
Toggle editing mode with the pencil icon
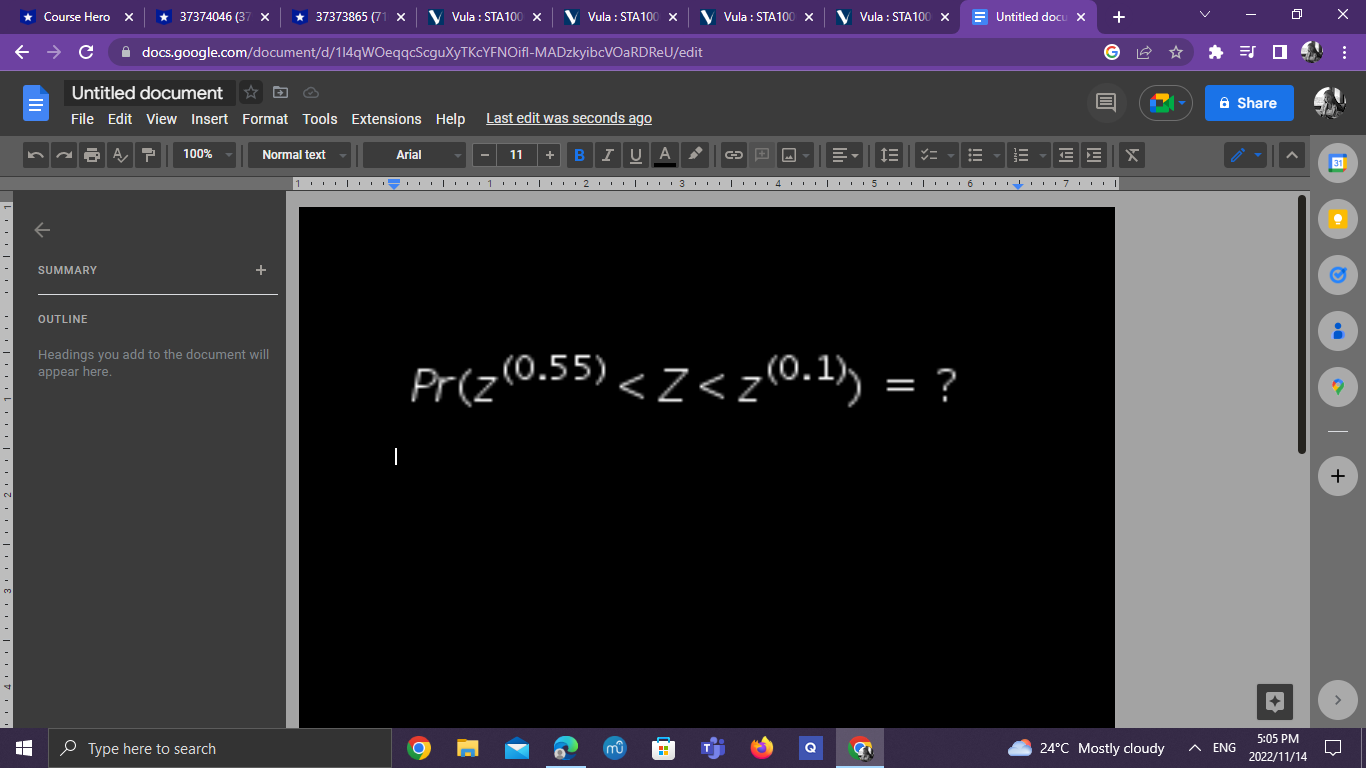pyautogui.click(x=1238, y=155)
